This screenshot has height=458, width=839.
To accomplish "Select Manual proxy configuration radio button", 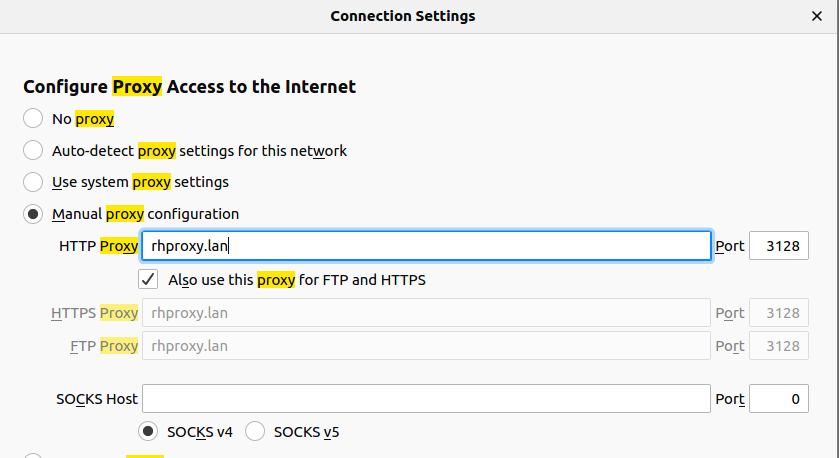I will pyautogui.click(x=34, y=214).
